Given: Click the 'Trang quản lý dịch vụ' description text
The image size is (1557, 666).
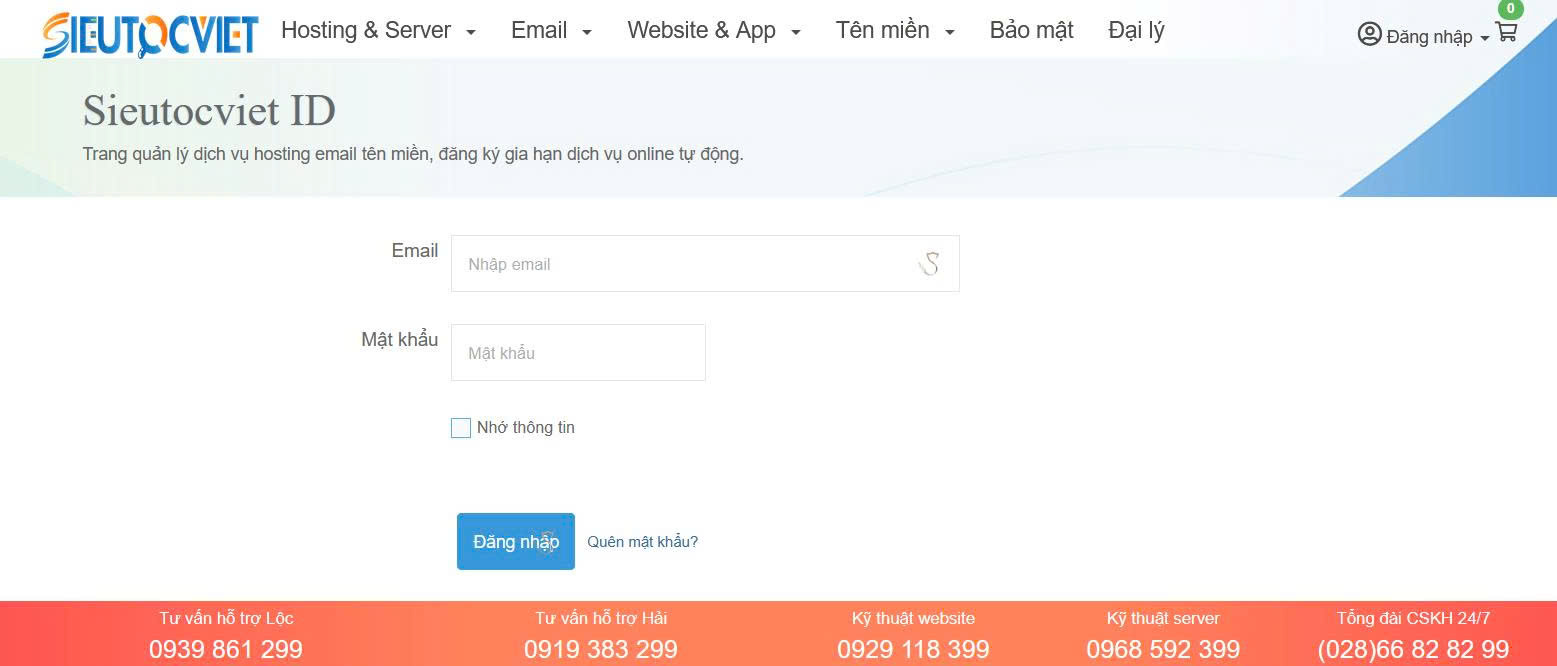Looking at the screenshot, I should pyautogui.click(x=413, y=154).
